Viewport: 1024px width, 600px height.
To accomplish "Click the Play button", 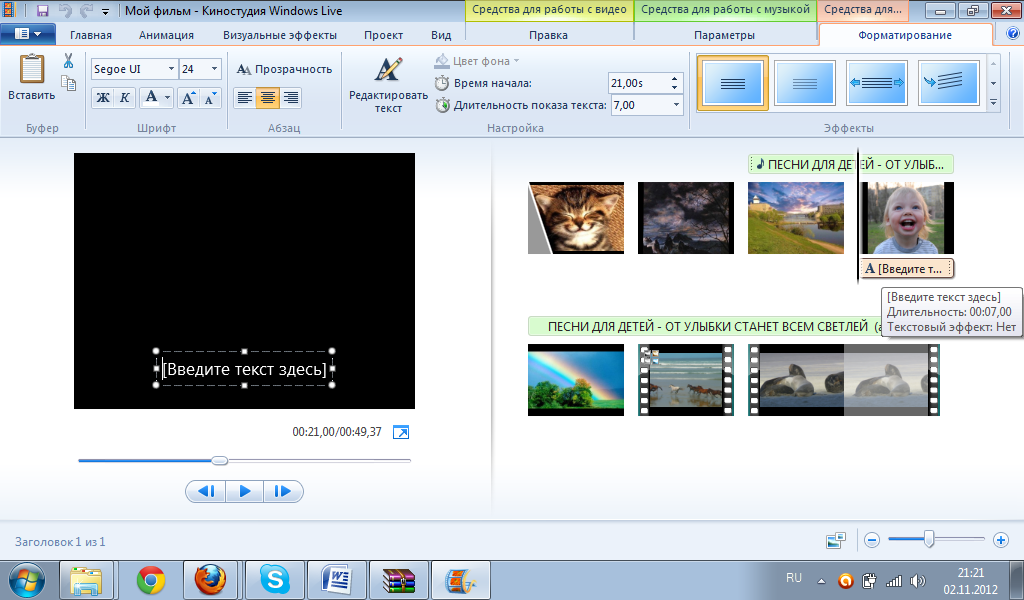I will (244, 491).
